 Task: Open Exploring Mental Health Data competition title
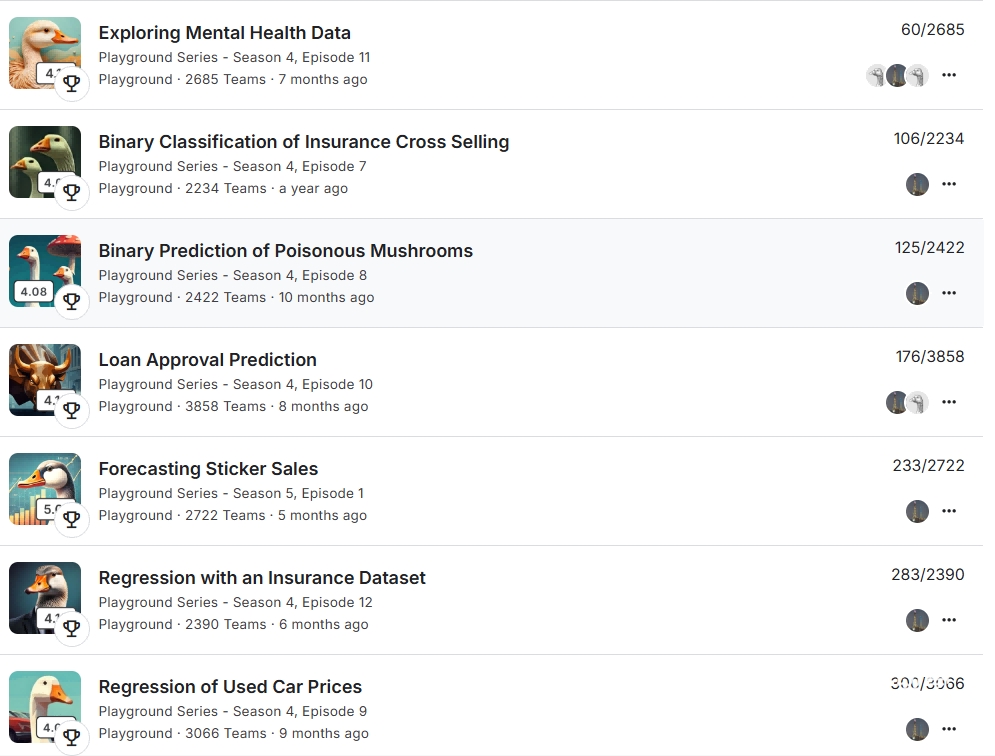coord(225,33)
